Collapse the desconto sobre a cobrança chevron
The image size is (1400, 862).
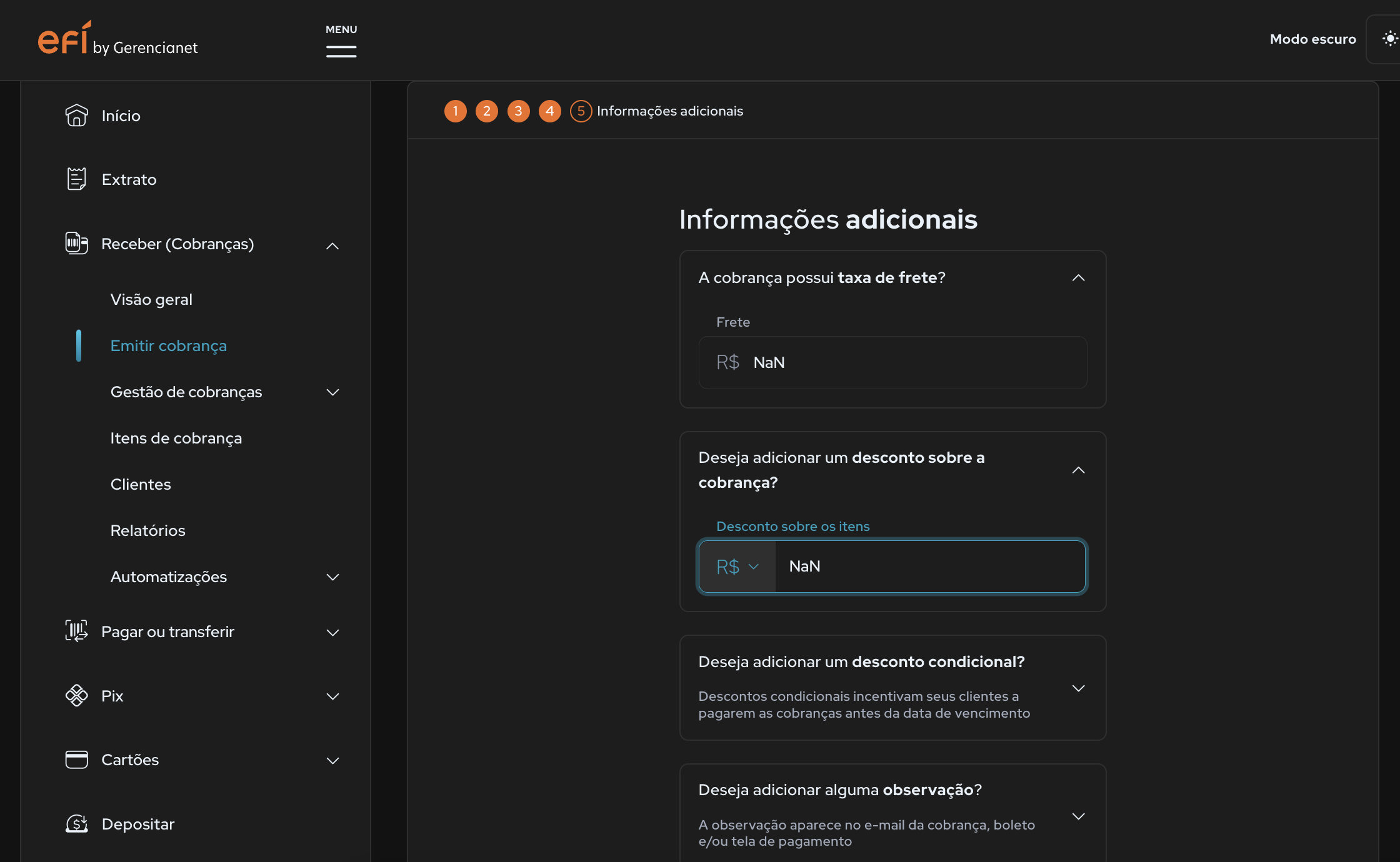click(x=1078, y=470)
